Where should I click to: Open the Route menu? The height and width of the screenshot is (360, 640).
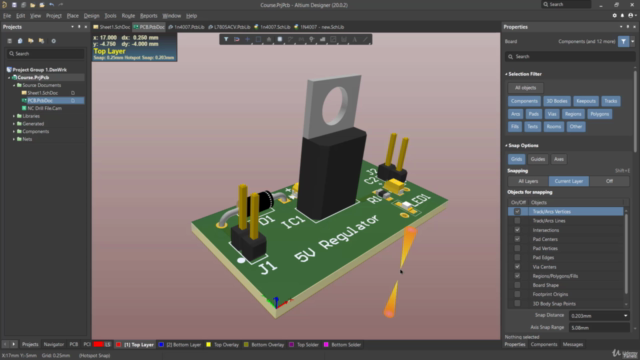(x=128, y=16)
